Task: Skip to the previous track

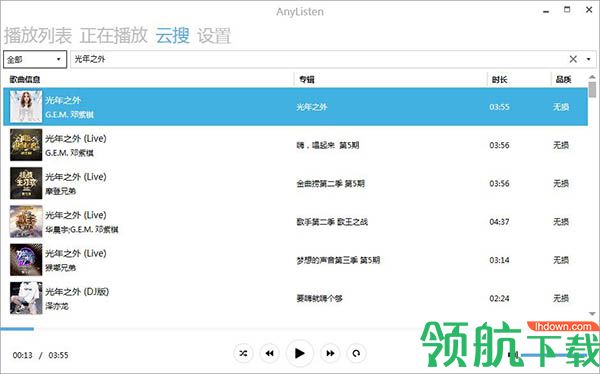Action: 269,353
